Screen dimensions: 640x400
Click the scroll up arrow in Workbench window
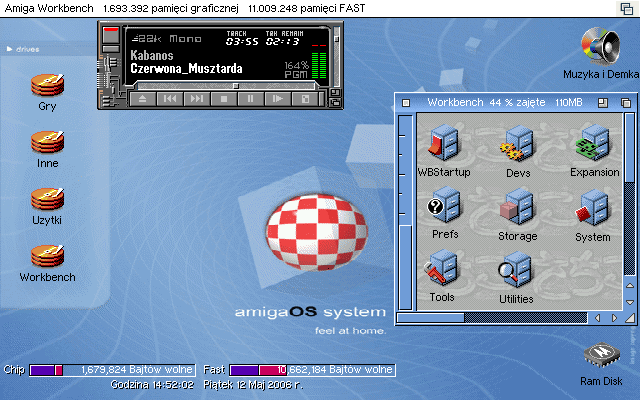[x=630, y=286]
